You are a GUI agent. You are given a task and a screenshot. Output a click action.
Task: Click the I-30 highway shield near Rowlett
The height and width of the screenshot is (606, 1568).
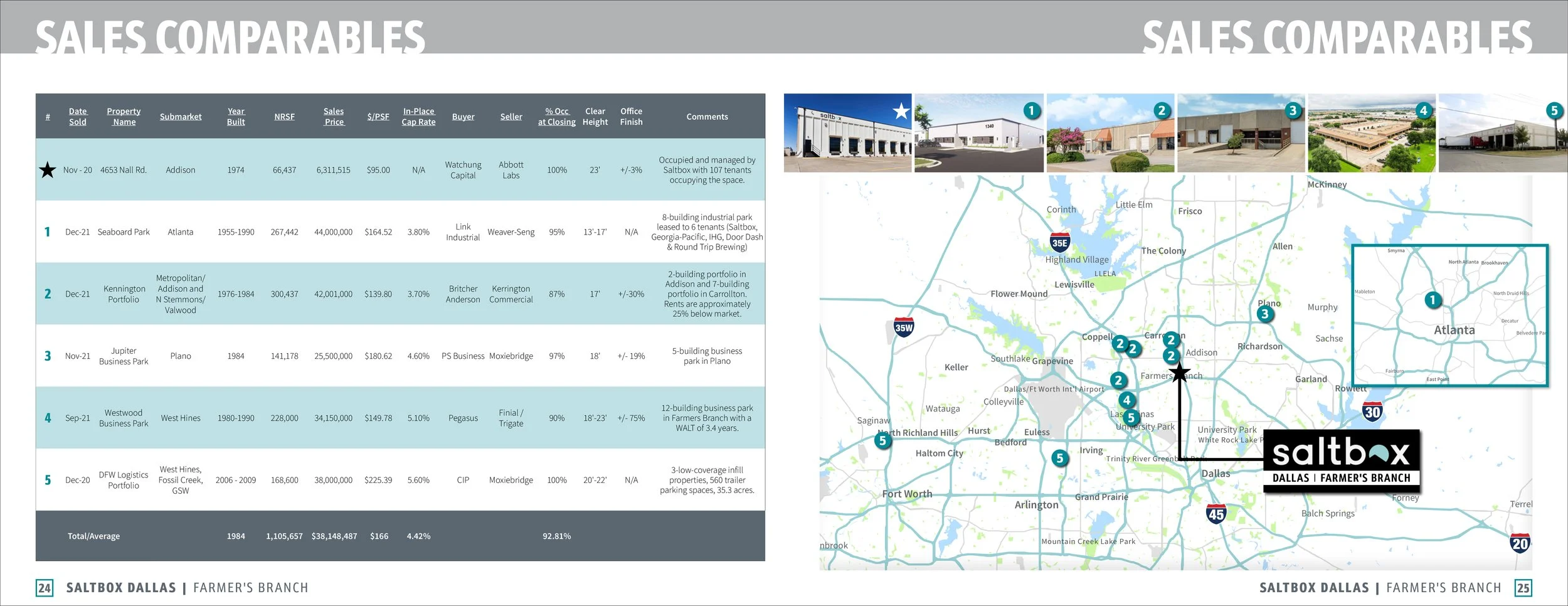(1372, 412)
